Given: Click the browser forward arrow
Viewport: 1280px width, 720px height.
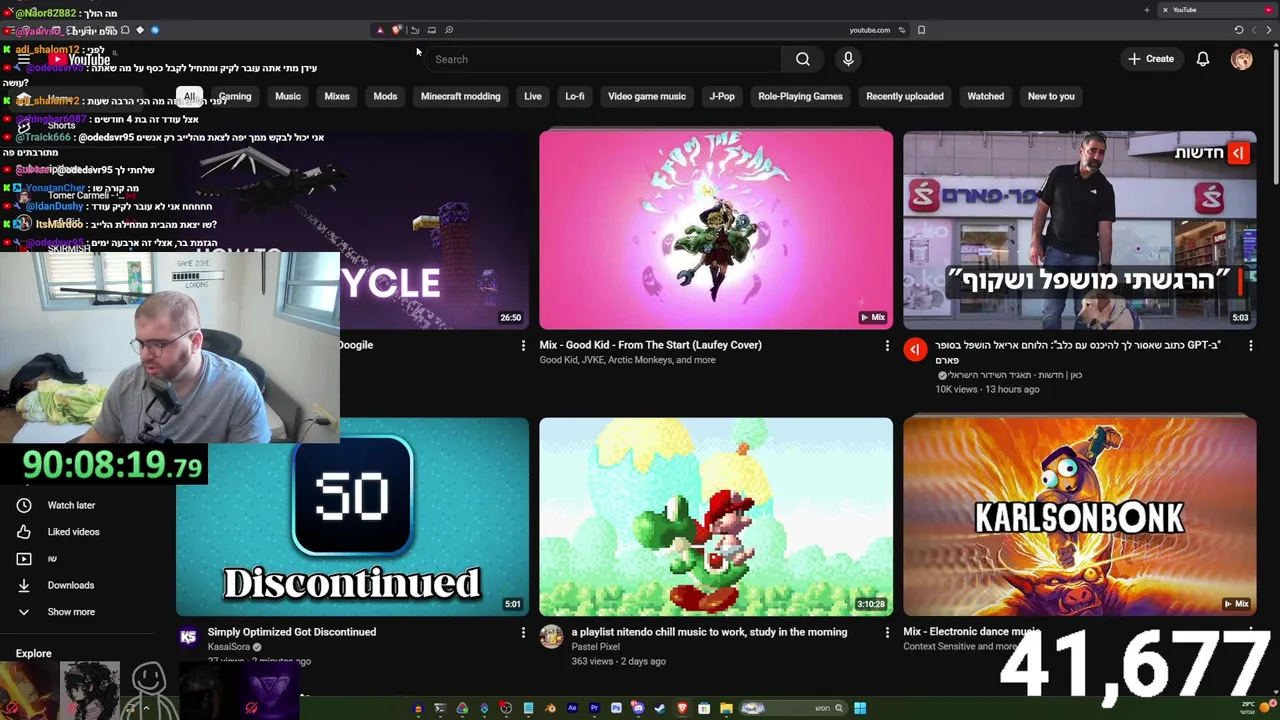Looking at the screenshot, I should point(1253,30).
